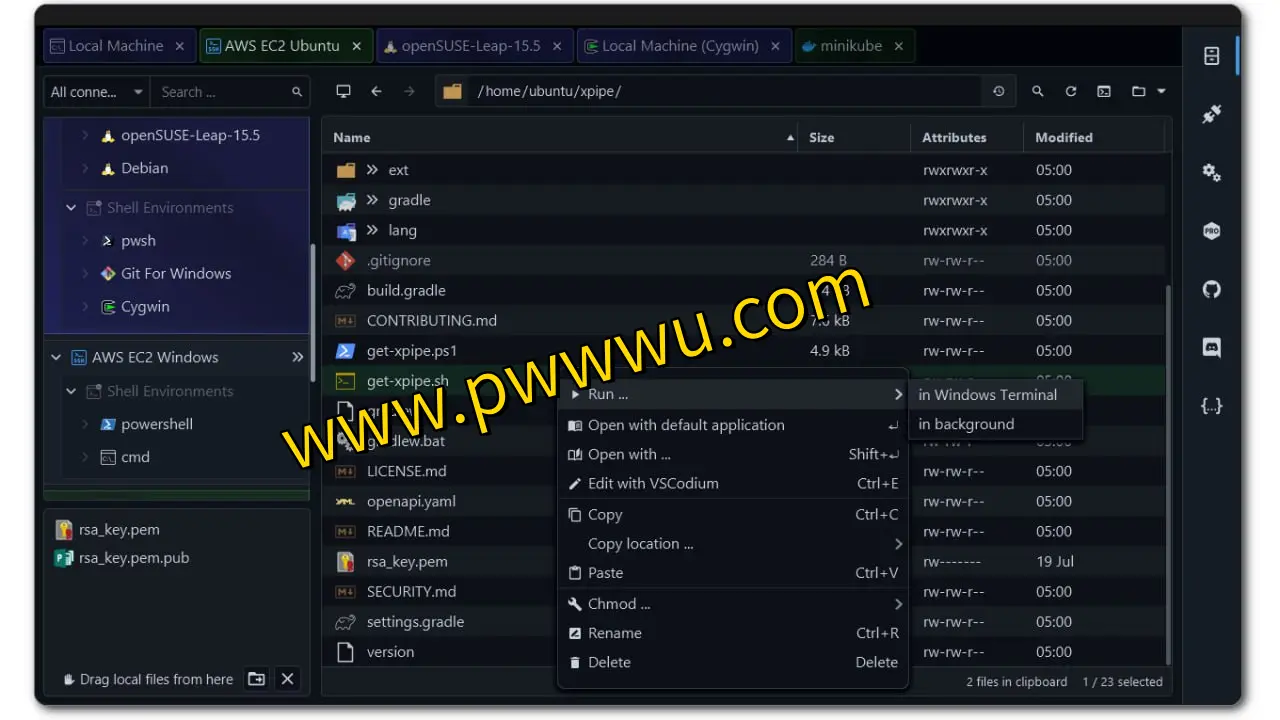Click the search magnifier in browser toolbar
Image resolution: width=1280 pixels, height=720 pixels.
tap(1037, 91)
